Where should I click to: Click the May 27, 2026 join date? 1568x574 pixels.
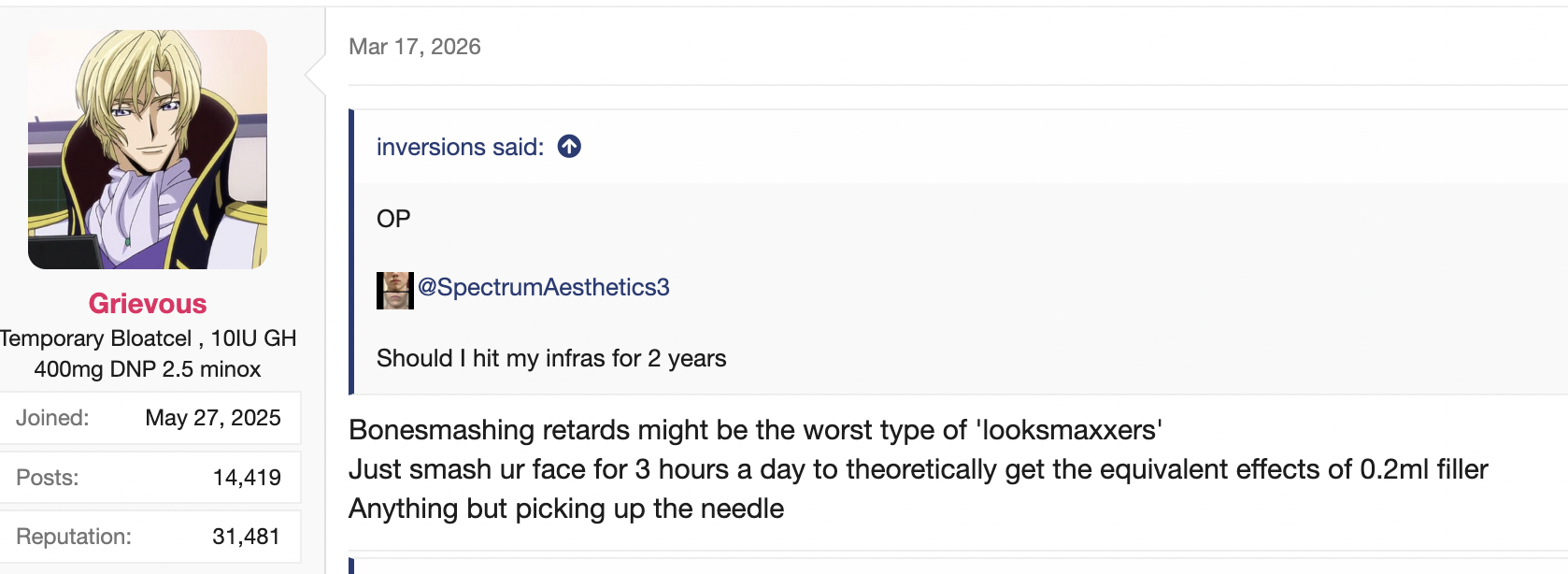pyautogui.click(x=213, y=418)
